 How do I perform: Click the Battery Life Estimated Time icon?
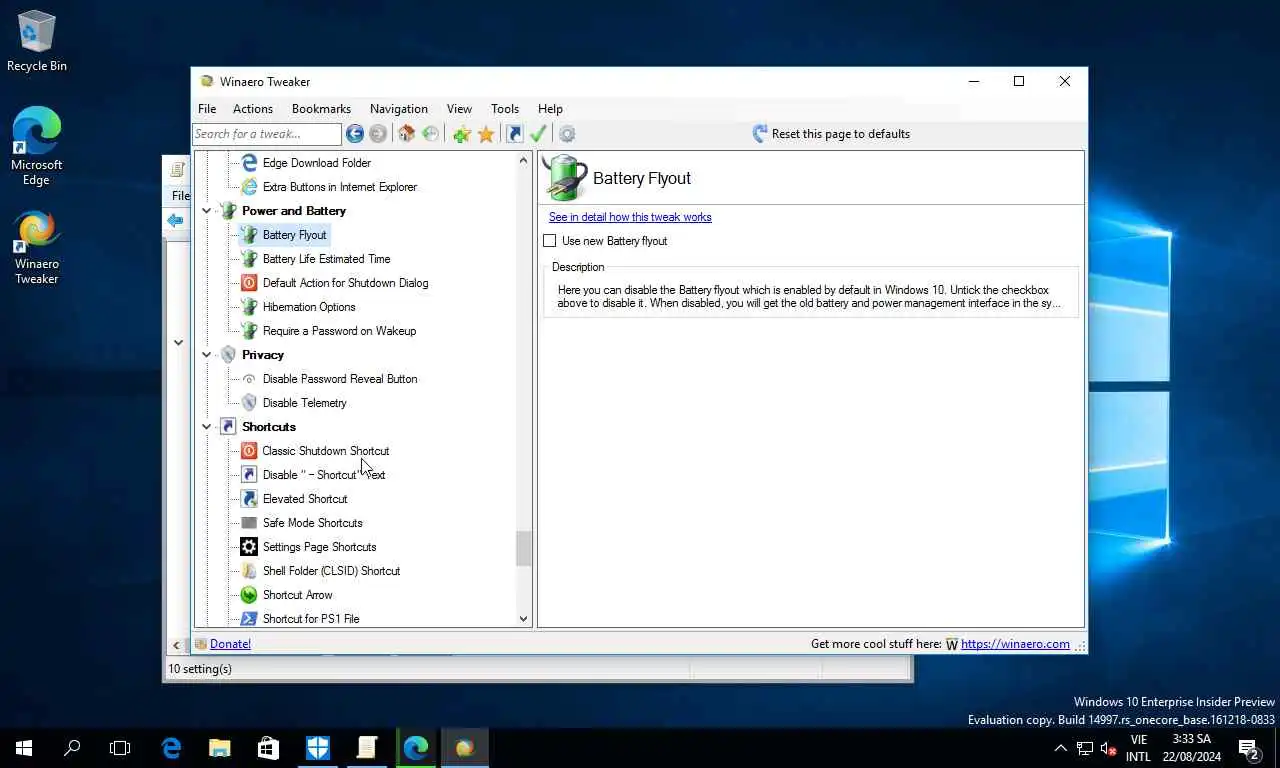(249, 259)
